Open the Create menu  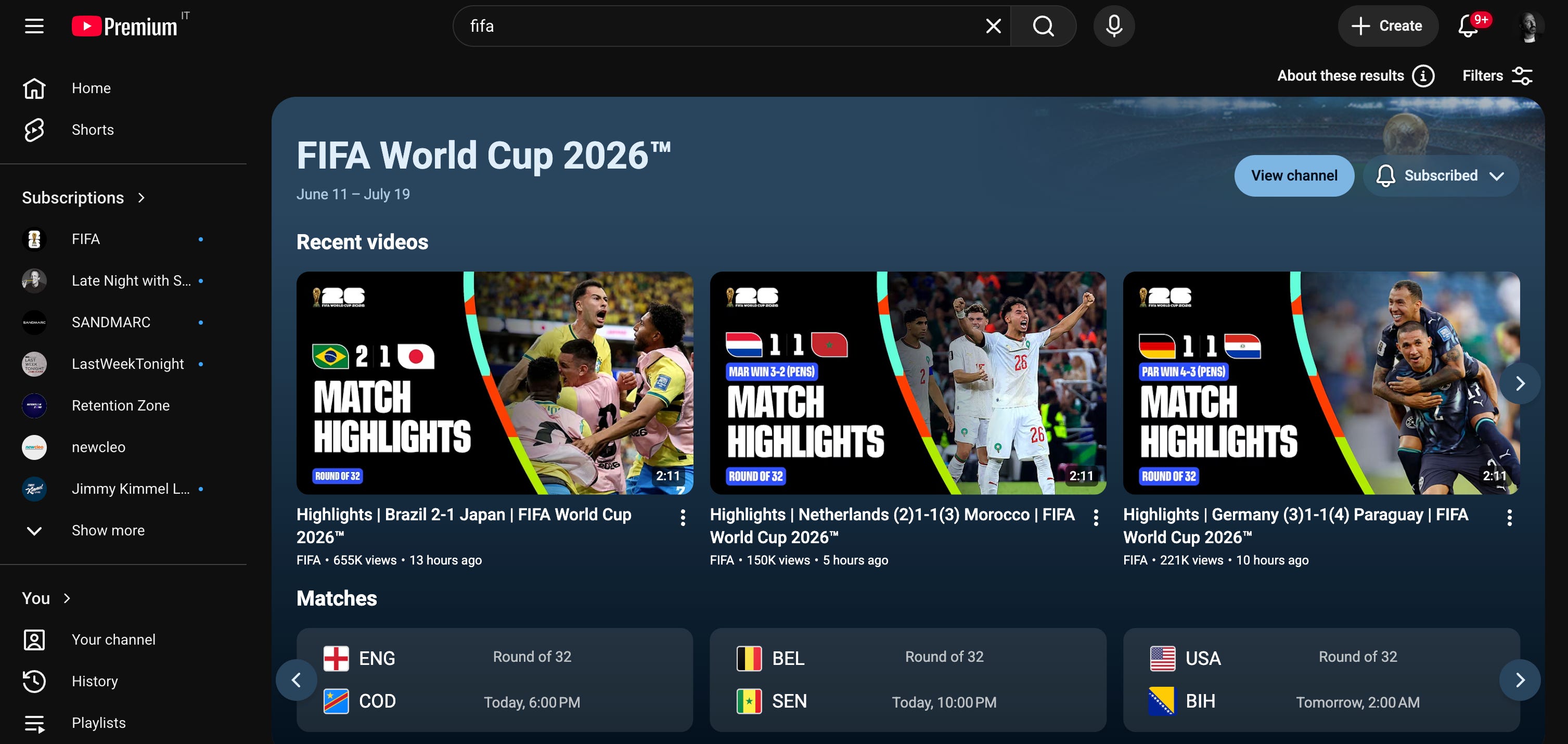[x=1387, y=26]
